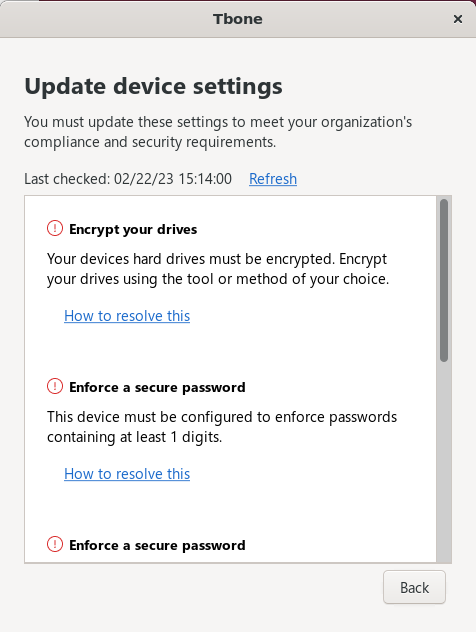Select the Encrypt your drives heading
Viewport: 476px width, 632px height.
coord(133,229)
